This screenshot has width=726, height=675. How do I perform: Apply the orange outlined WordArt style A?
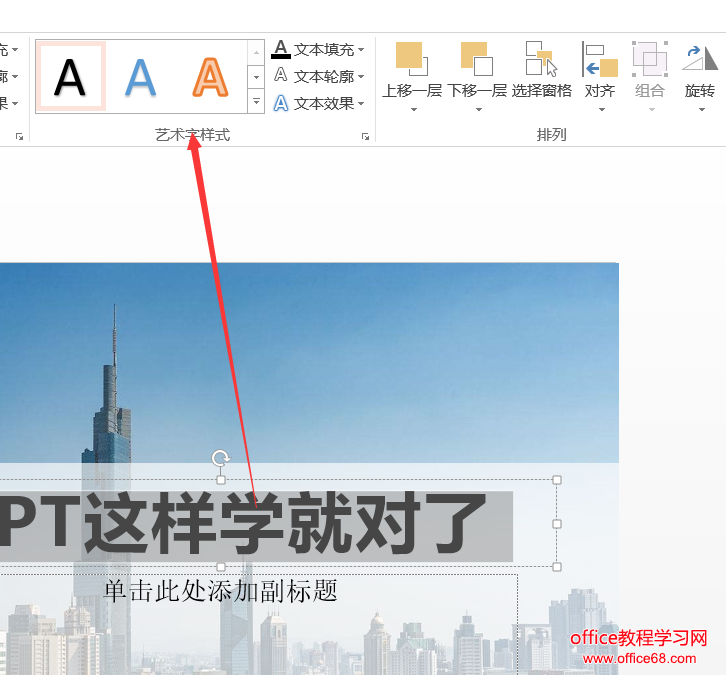click(210, 78)
